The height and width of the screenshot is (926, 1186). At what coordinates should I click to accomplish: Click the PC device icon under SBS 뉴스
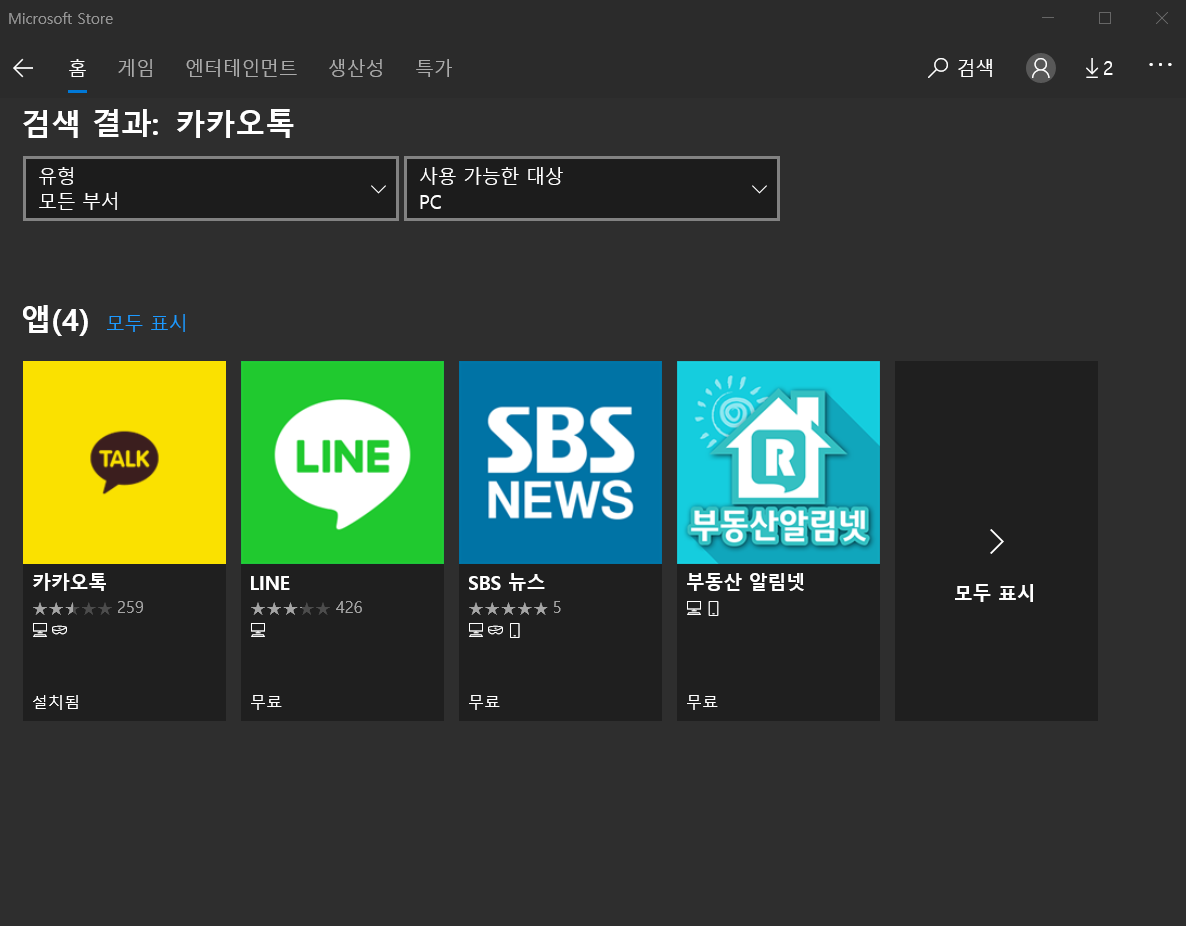pyautogui.click(x=476, y=630)
